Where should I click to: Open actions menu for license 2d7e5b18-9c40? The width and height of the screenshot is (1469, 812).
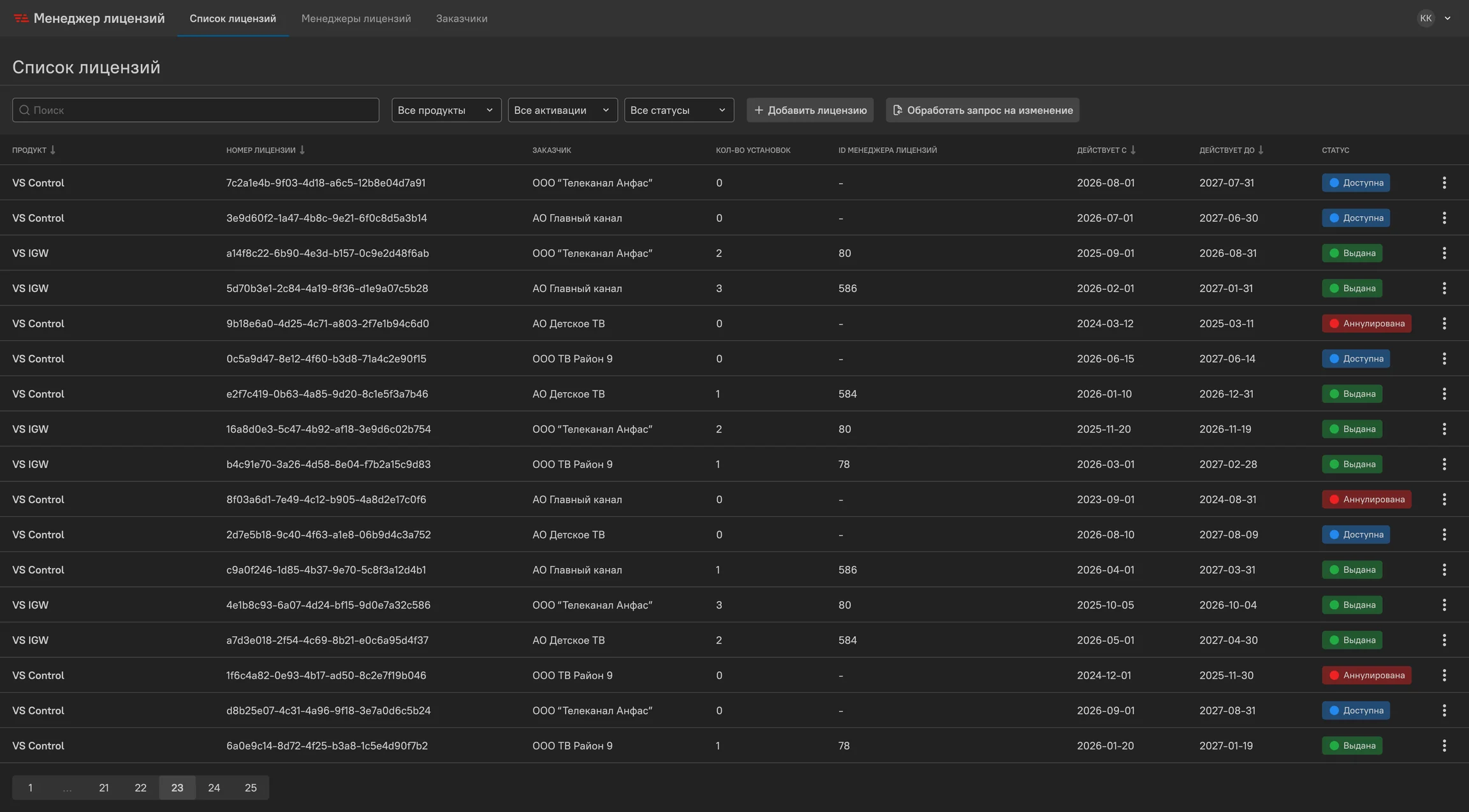1444,534
